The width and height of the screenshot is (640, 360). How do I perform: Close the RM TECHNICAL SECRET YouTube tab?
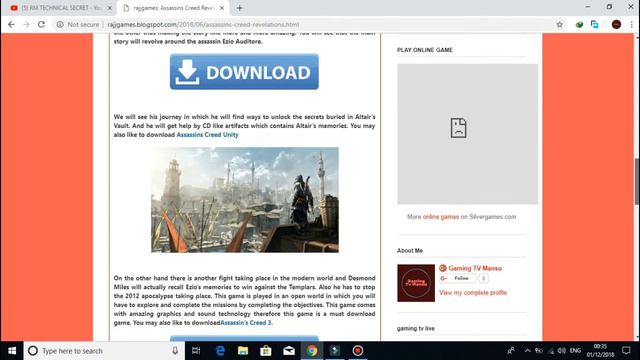[x=109, y=8]
